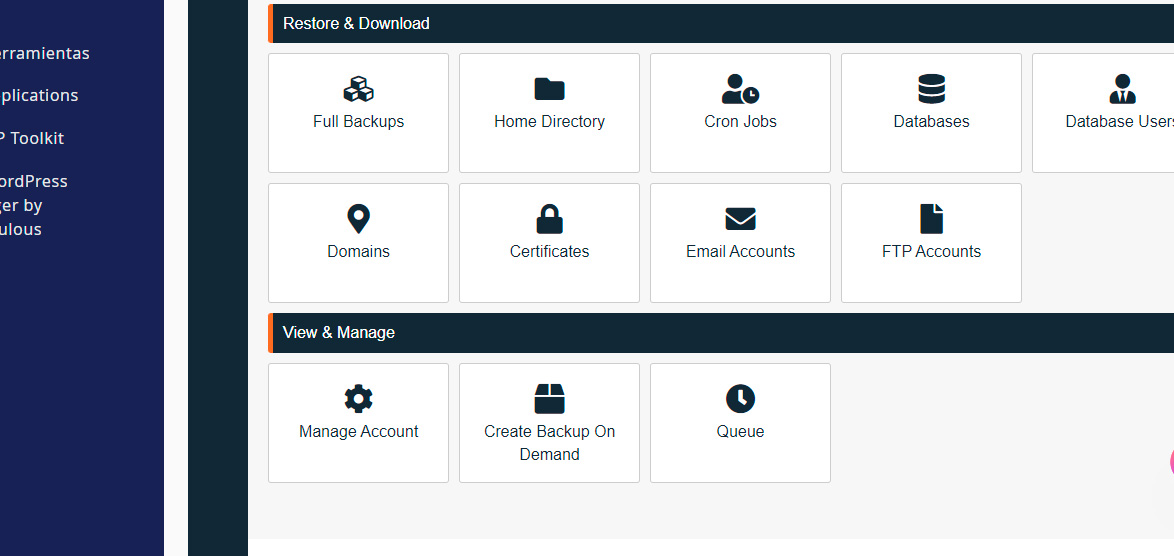1174x556 pixels.
Task: Select Create Backup On Demand label
Action: click(x=550, y=442)
